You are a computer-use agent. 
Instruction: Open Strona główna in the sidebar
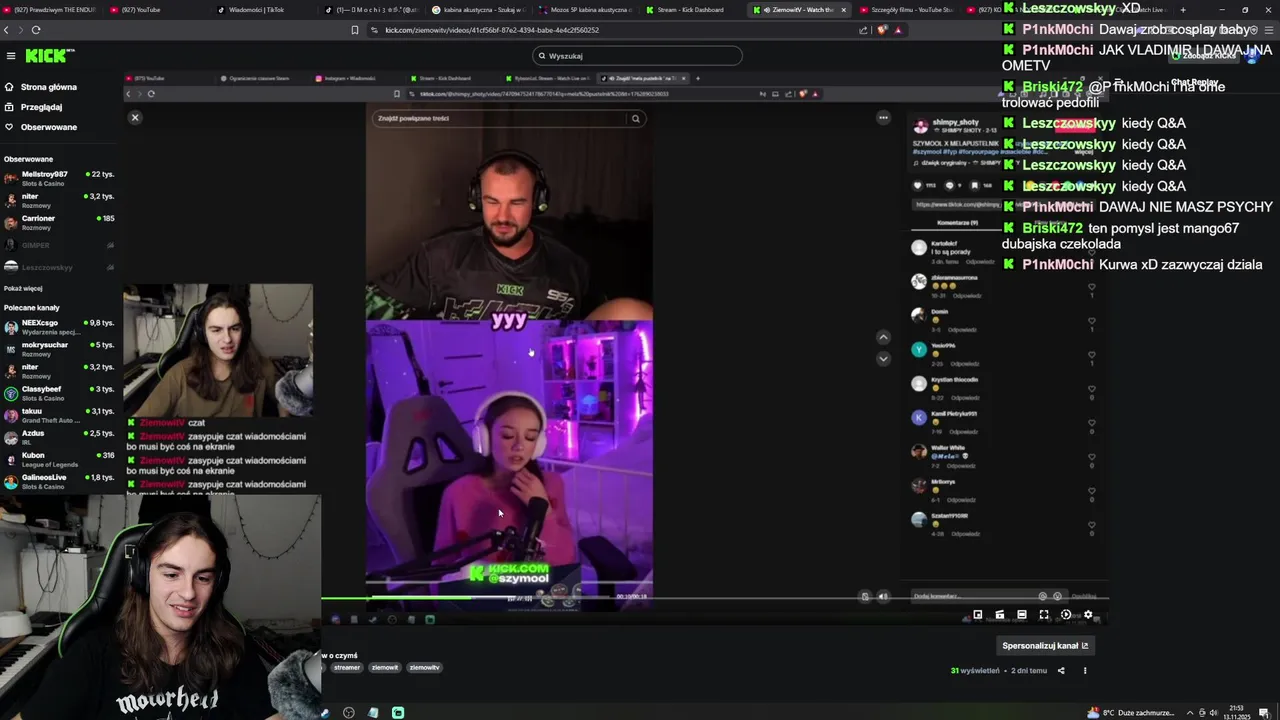point(48,87)
